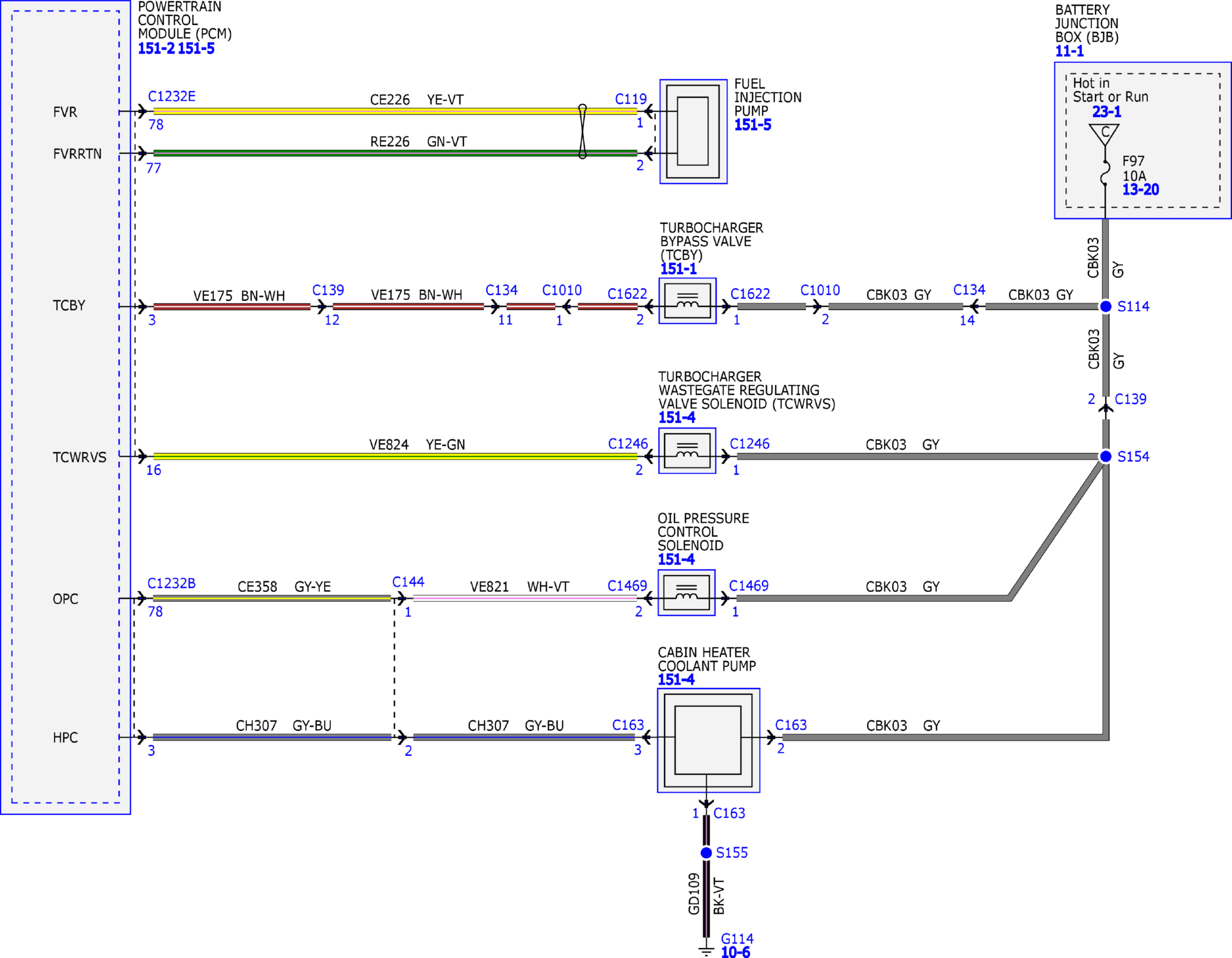This screenshot has height=958, width=1232.
Task: Click wire label VE821 WH-VT
Action: coord(519,587)
